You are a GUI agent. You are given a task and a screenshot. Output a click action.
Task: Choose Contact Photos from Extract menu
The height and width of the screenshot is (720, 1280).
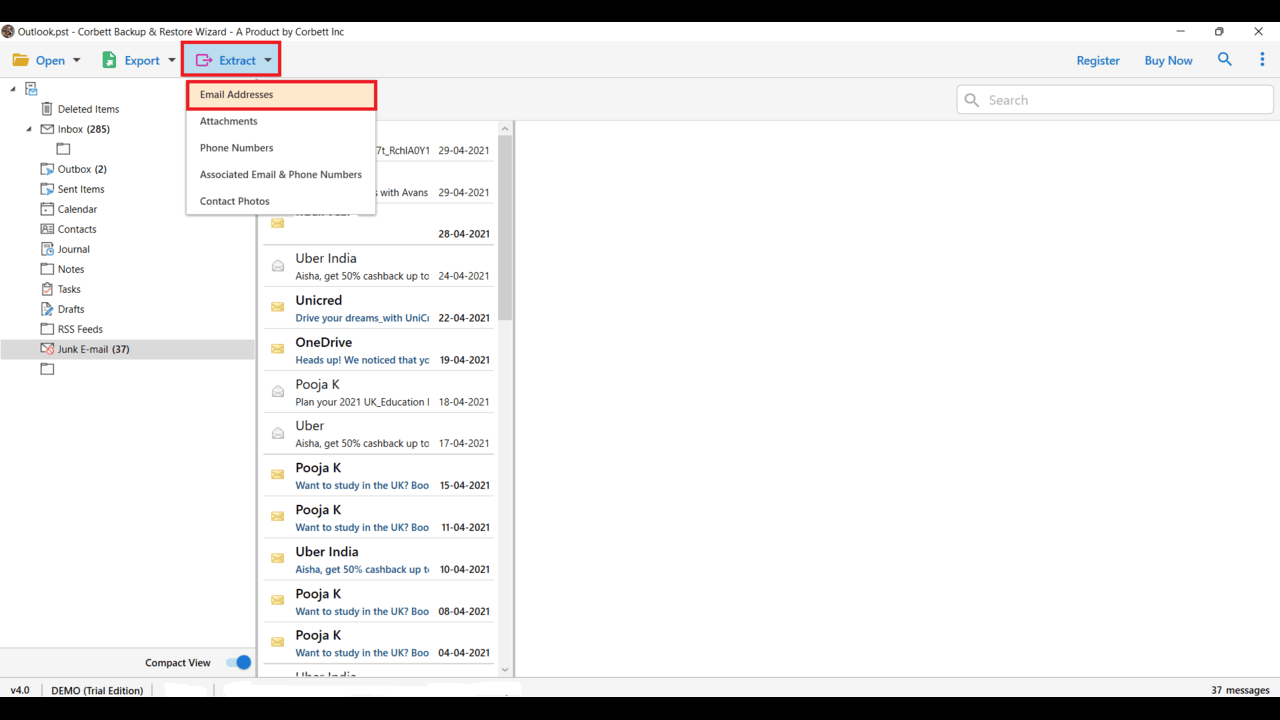(281, 201)
